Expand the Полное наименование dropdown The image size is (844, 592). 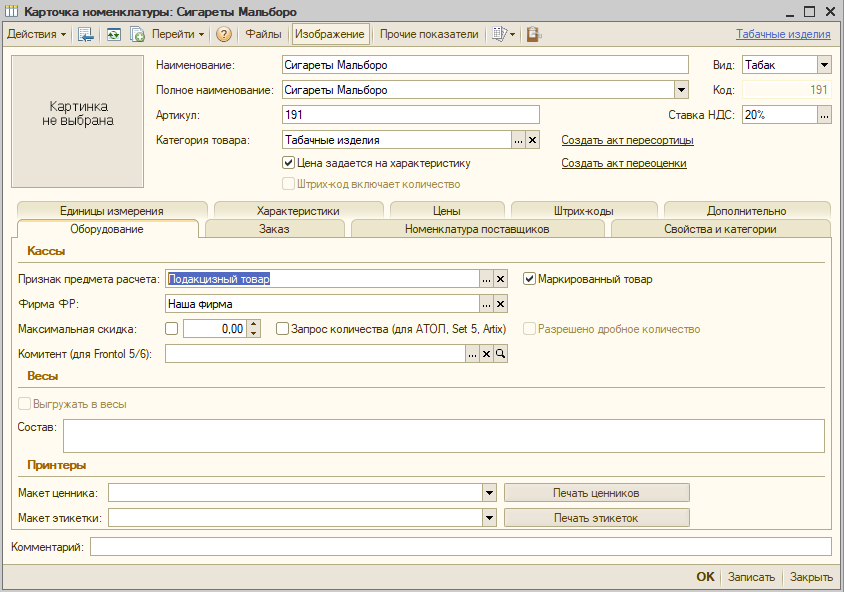(681, 90)
